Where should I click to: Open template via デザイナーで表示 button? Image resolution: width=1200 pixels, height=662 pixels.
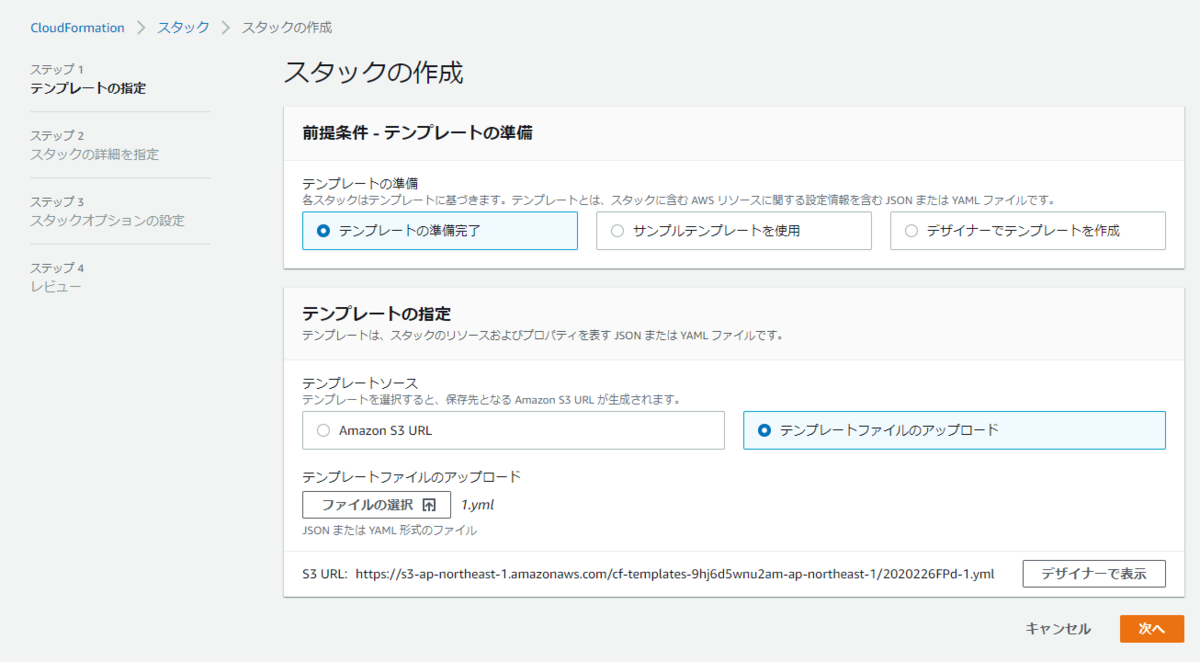pyautogui.click(x=1093, y=573)
